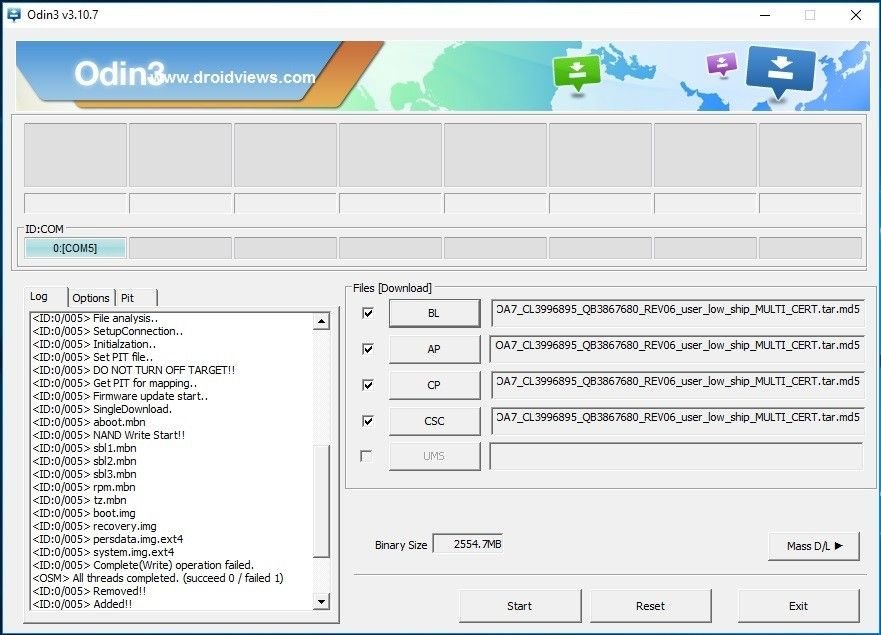Uncheck the CSC file checkbox
This screenshot has height=635, width=881.
point(368,421)
